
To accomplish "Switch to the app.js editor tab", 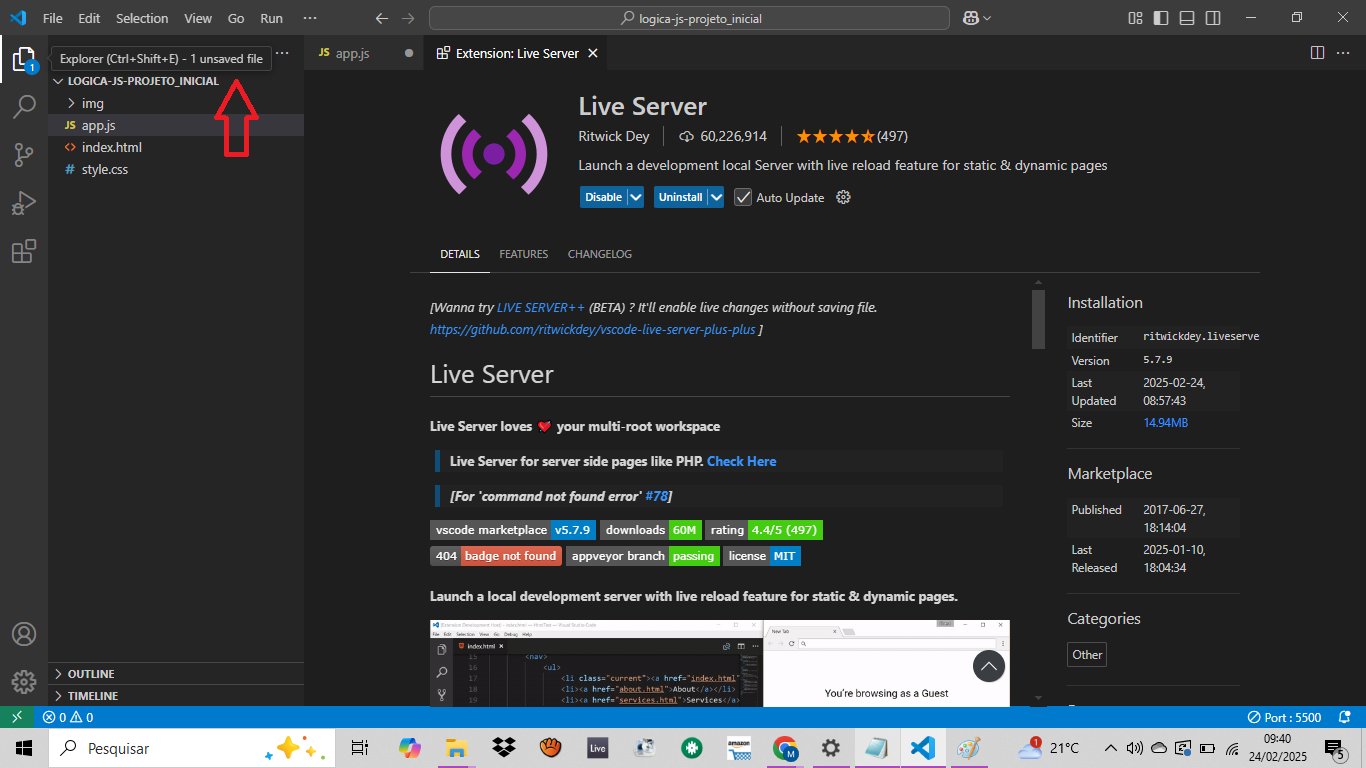I will tap(364, 53).
